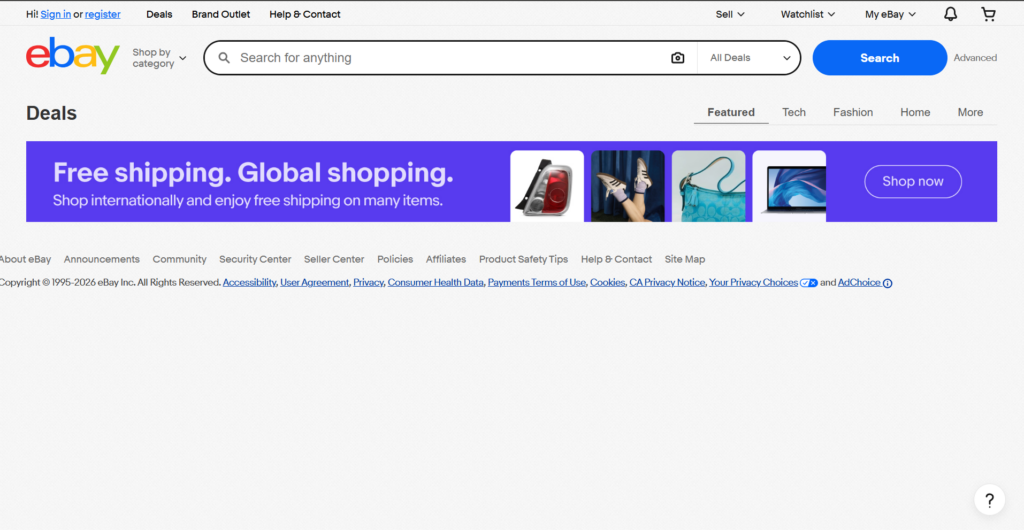Click the car tail light thumbnail
1024x530 pixels.
coord(547,186)
